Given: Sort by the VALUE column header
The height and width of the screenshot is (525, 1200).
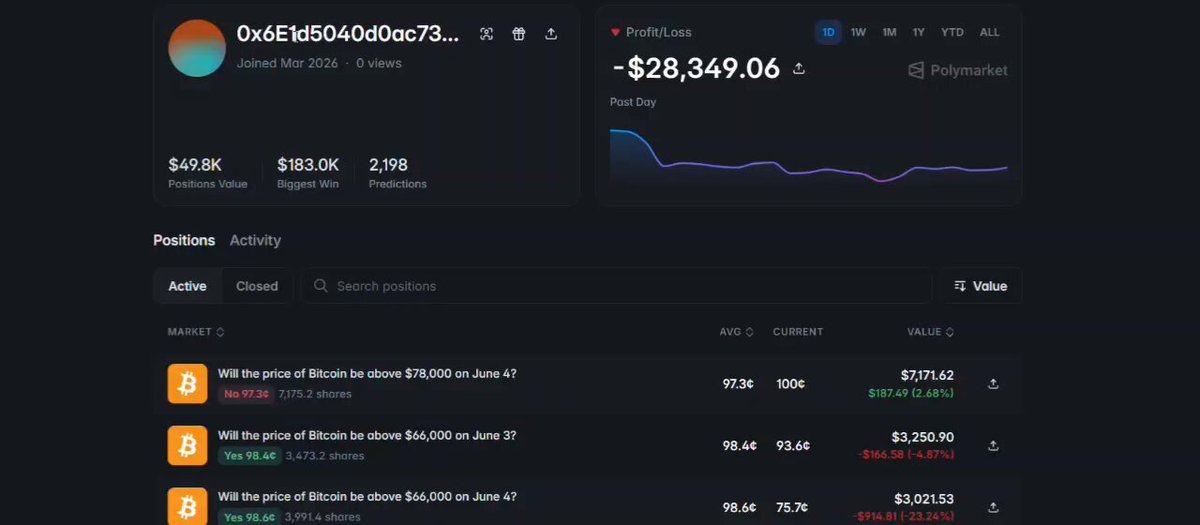Looking at the screenshot, I should tap(930, 332).
